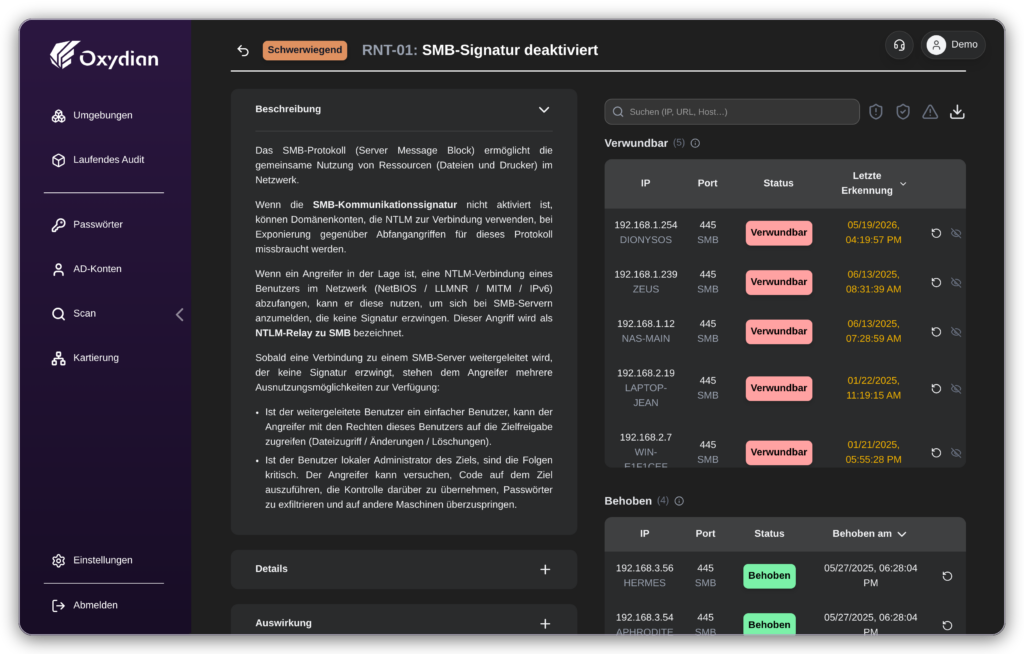Select IP 192.168.1.12 NAS-MAIN cell
The image size is (1024, 654).
pyautogui.click(x=645, y=331)
